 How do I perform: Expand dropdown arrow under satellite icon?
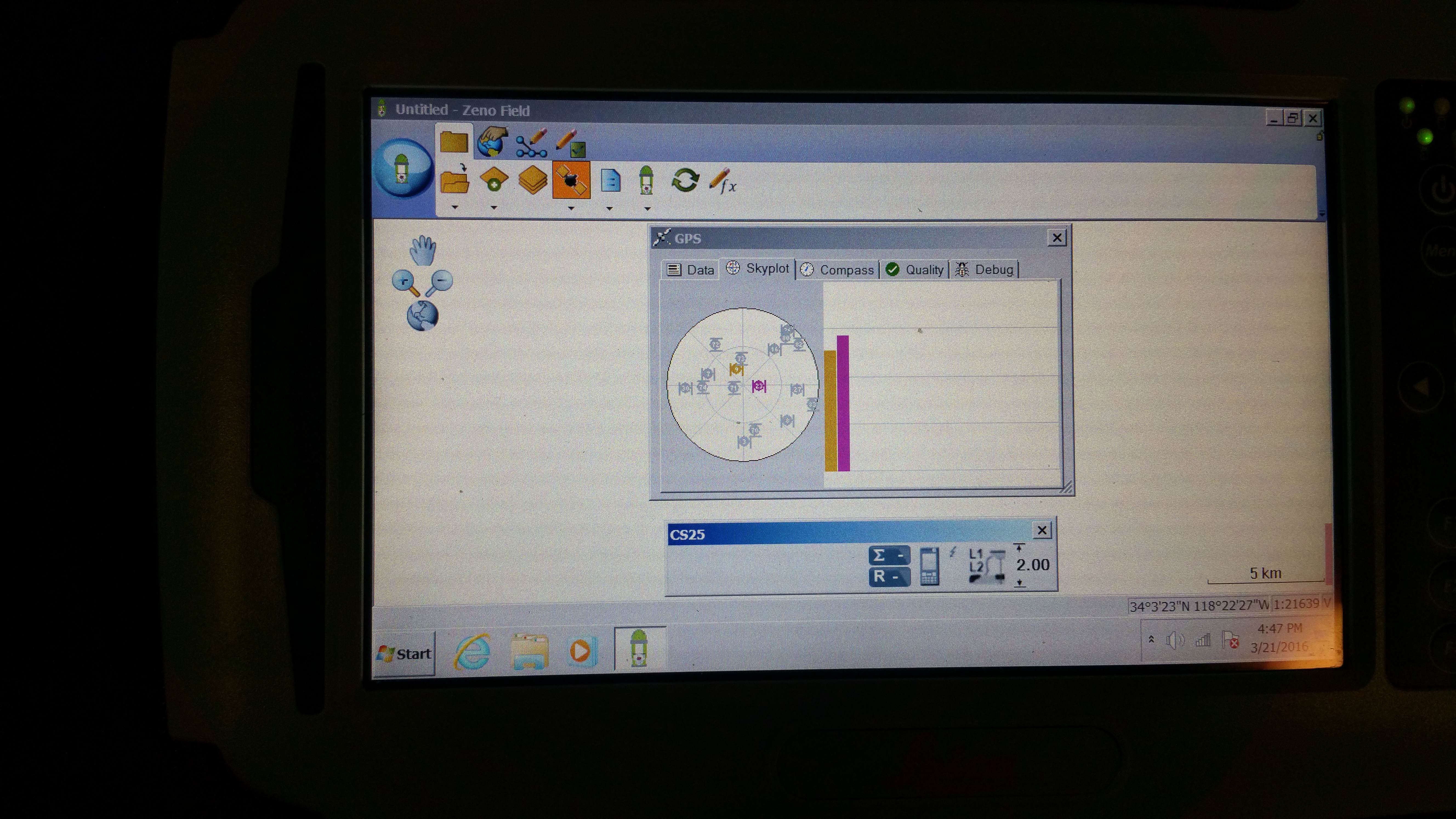tap(571, 208)
